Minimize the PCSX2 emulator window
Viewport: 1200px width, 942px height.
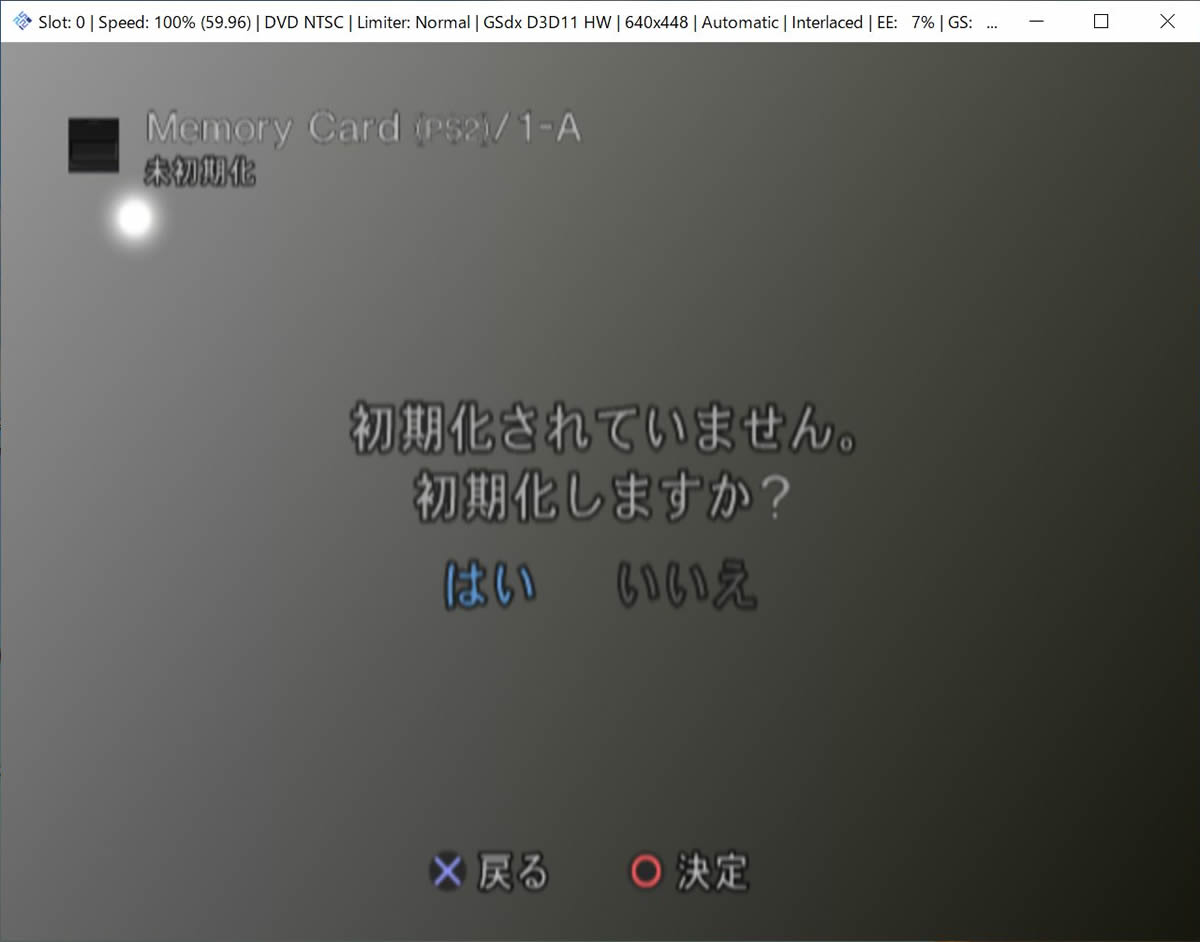click(1034, 21)
